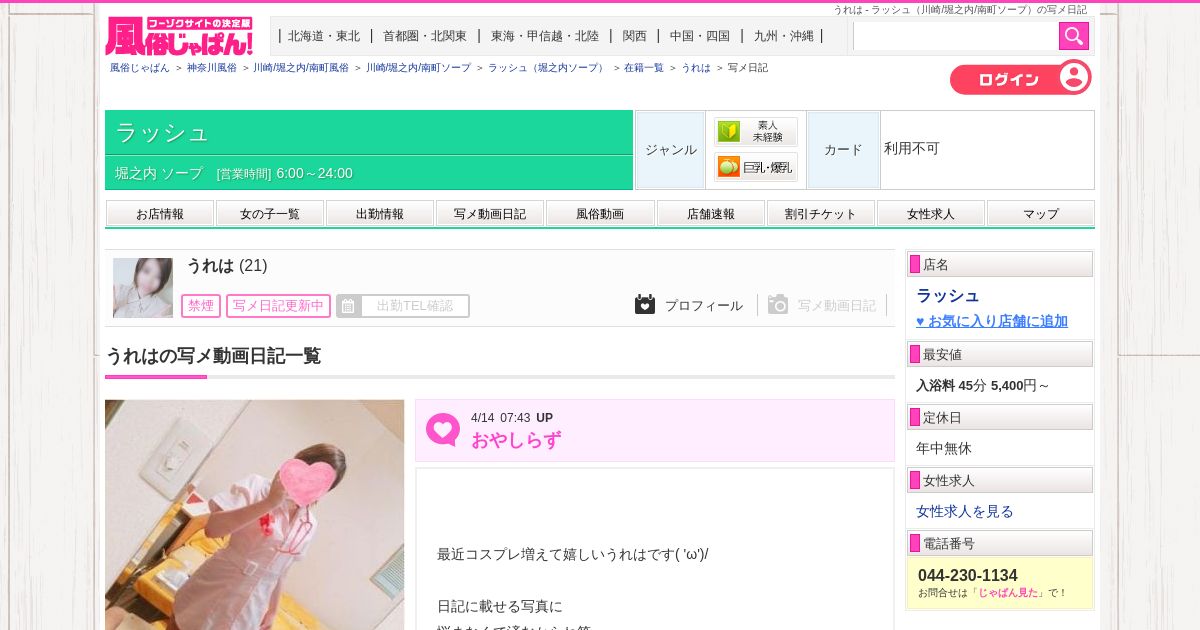The width and height of the screenshot is (1200, 630).
Task: Open the 女の子一覧 tab
Action: coord(270,214)
